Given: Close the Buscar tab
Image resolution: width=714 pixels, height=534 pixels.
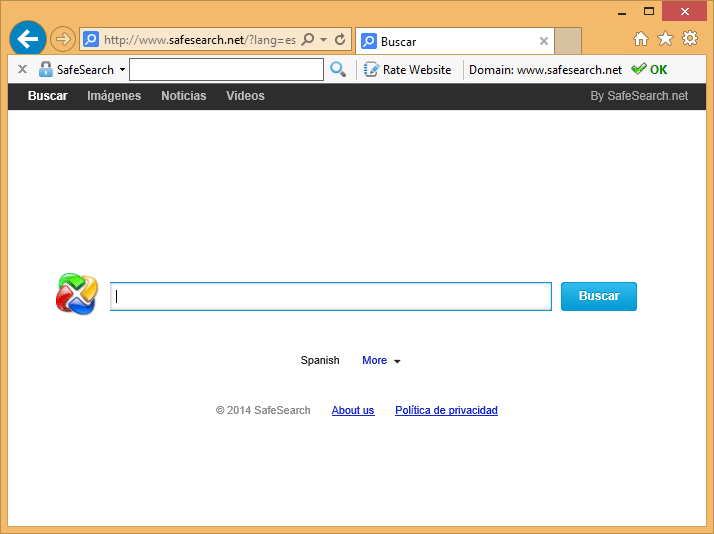Looking at the screenshot, I should tap(543, 41).
